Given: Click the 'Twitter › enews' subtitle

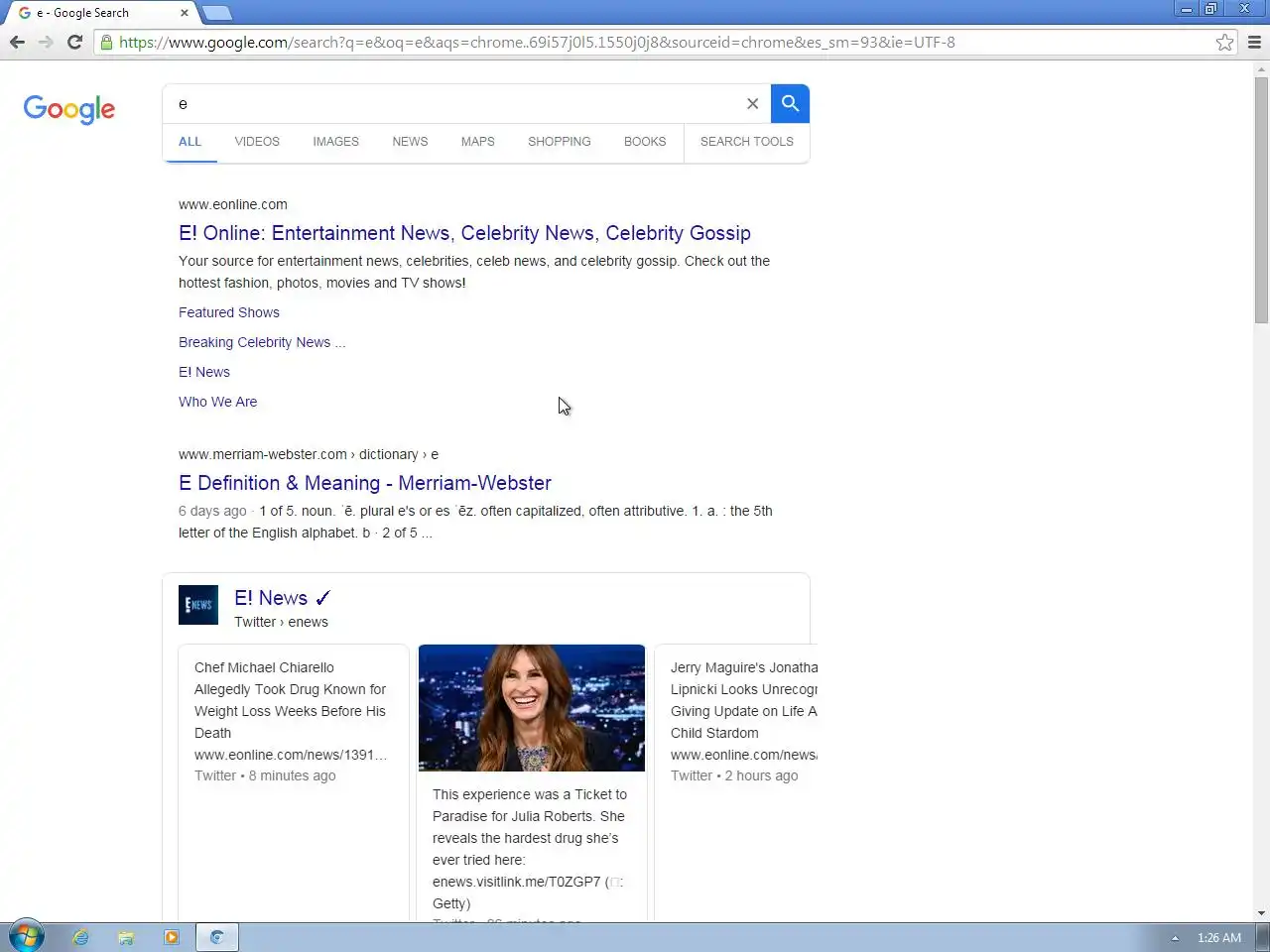Looking at the screenshot, I should point(281,622).
